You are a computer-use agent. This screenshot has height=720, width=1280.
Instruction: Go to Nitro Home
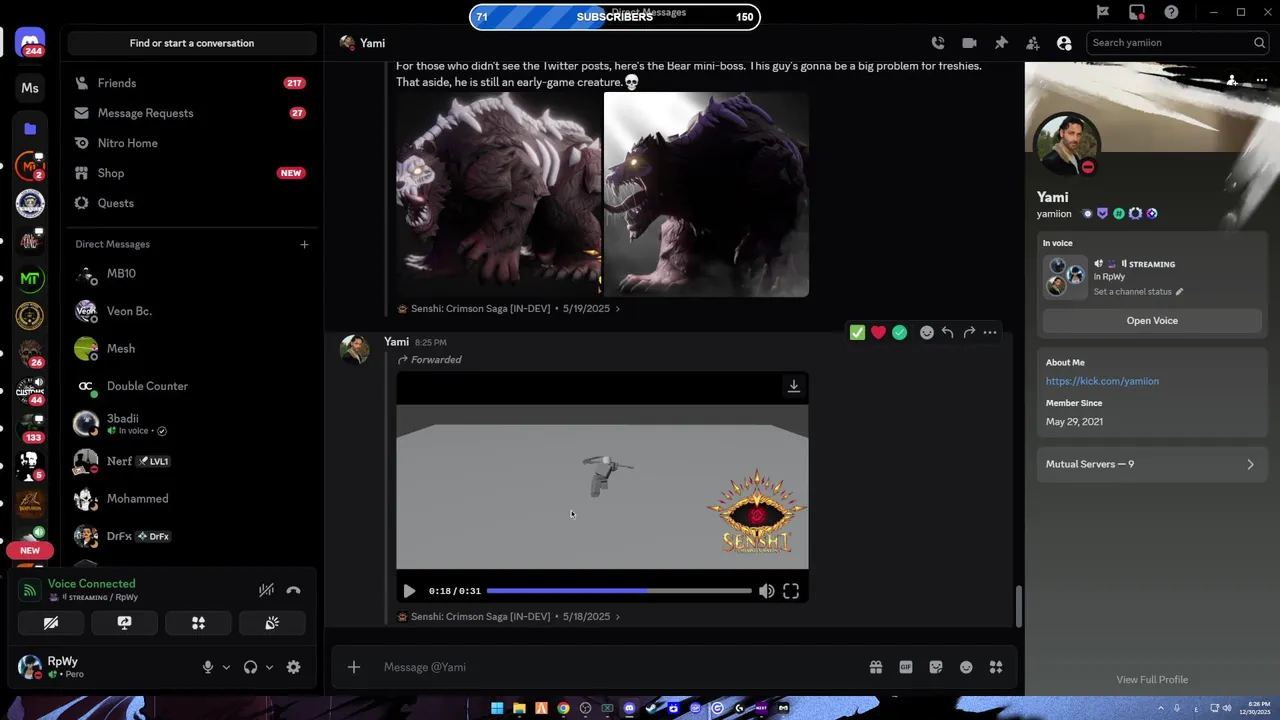pos(192,143)
